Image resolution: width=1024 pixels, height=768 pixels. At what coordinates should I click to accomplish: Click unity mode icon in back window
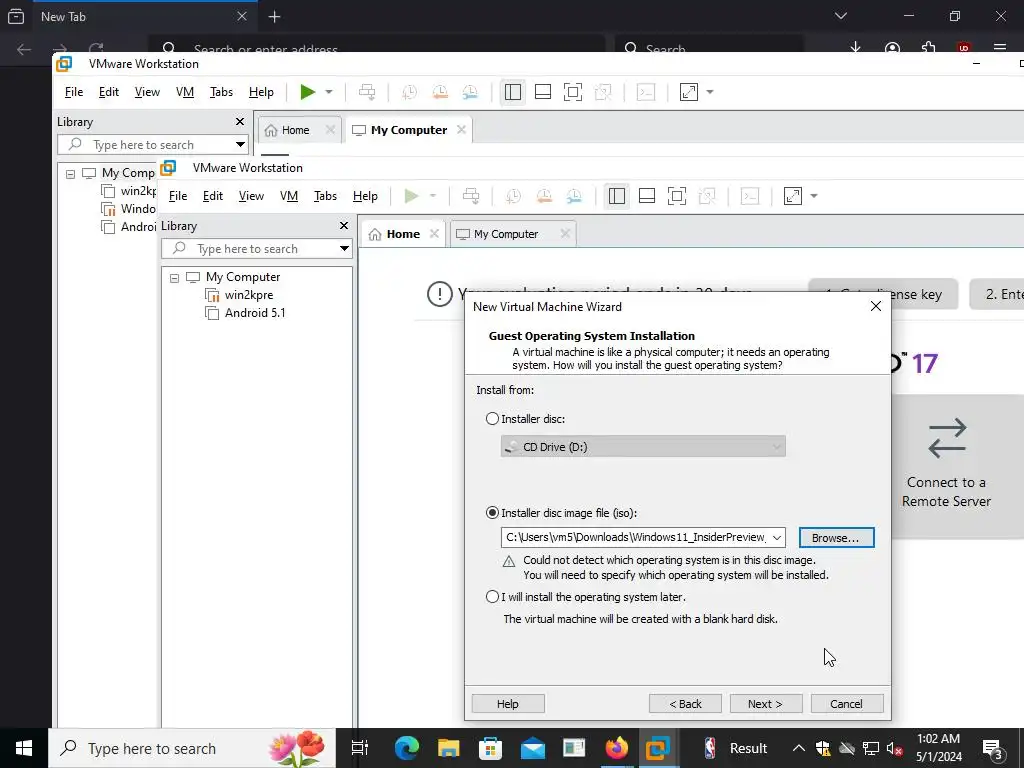[x=603, y=92]
